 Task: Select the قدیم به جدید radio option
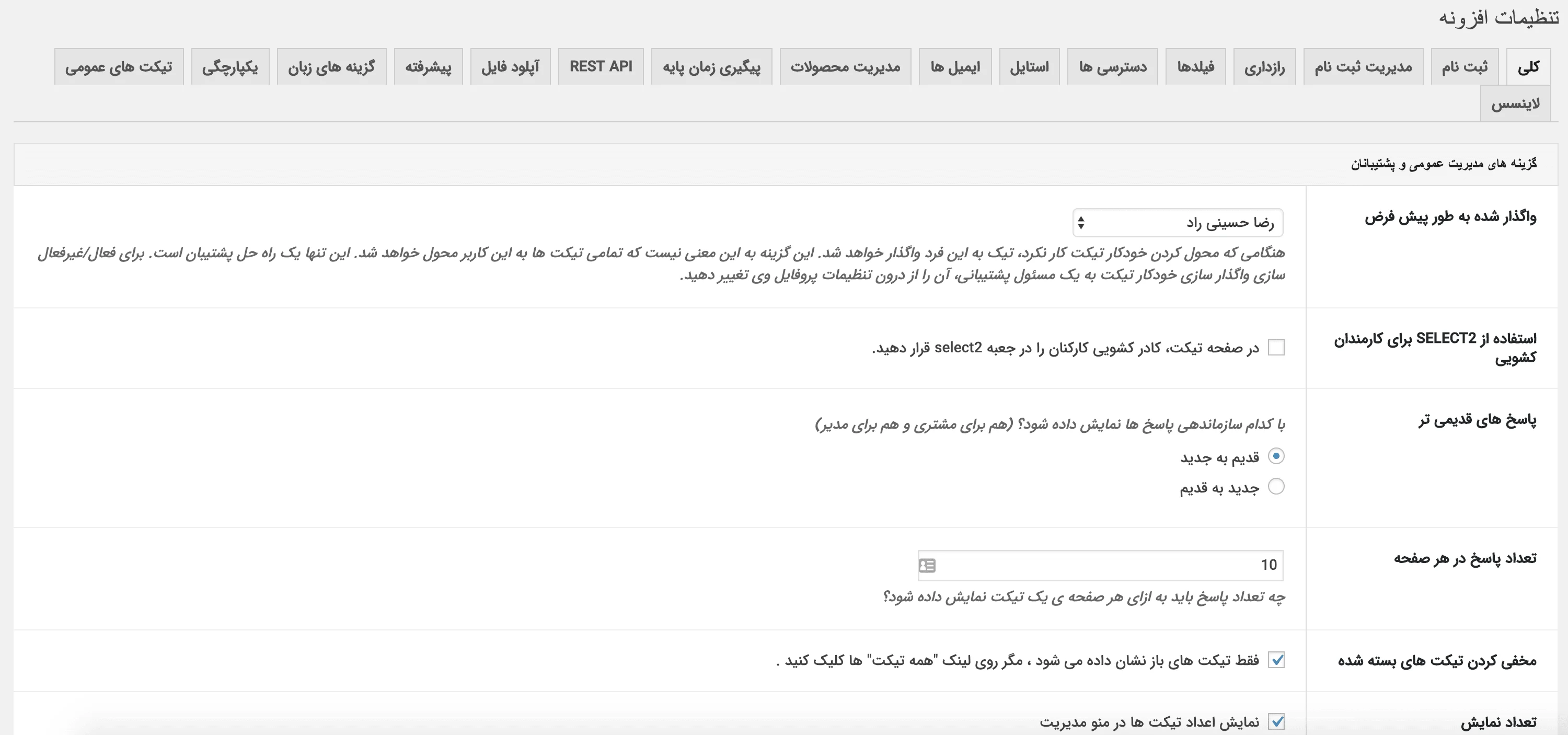(1276, 456)
